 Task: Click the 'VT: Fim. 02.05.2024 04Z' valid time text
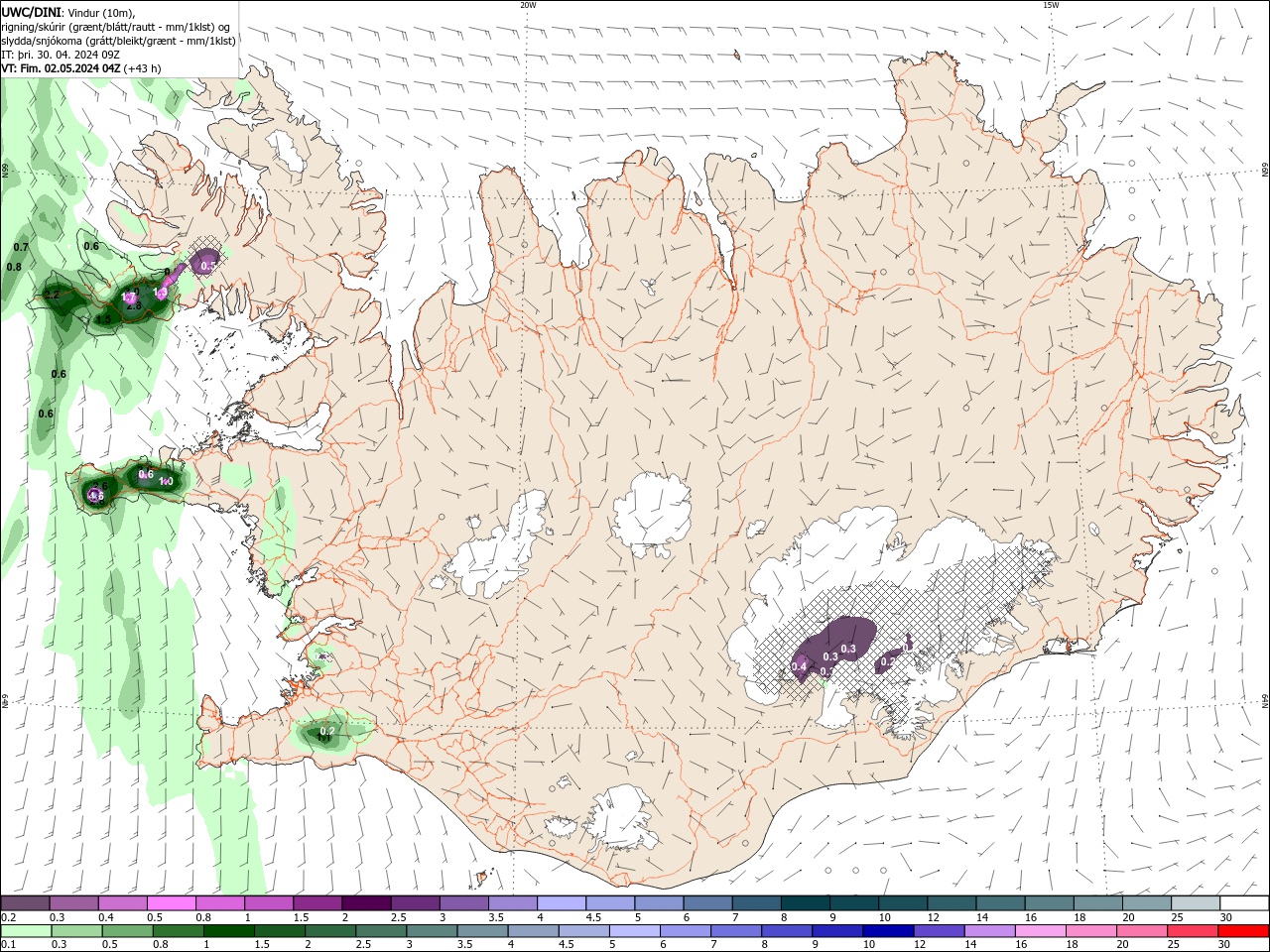click(x=62, y=68)
